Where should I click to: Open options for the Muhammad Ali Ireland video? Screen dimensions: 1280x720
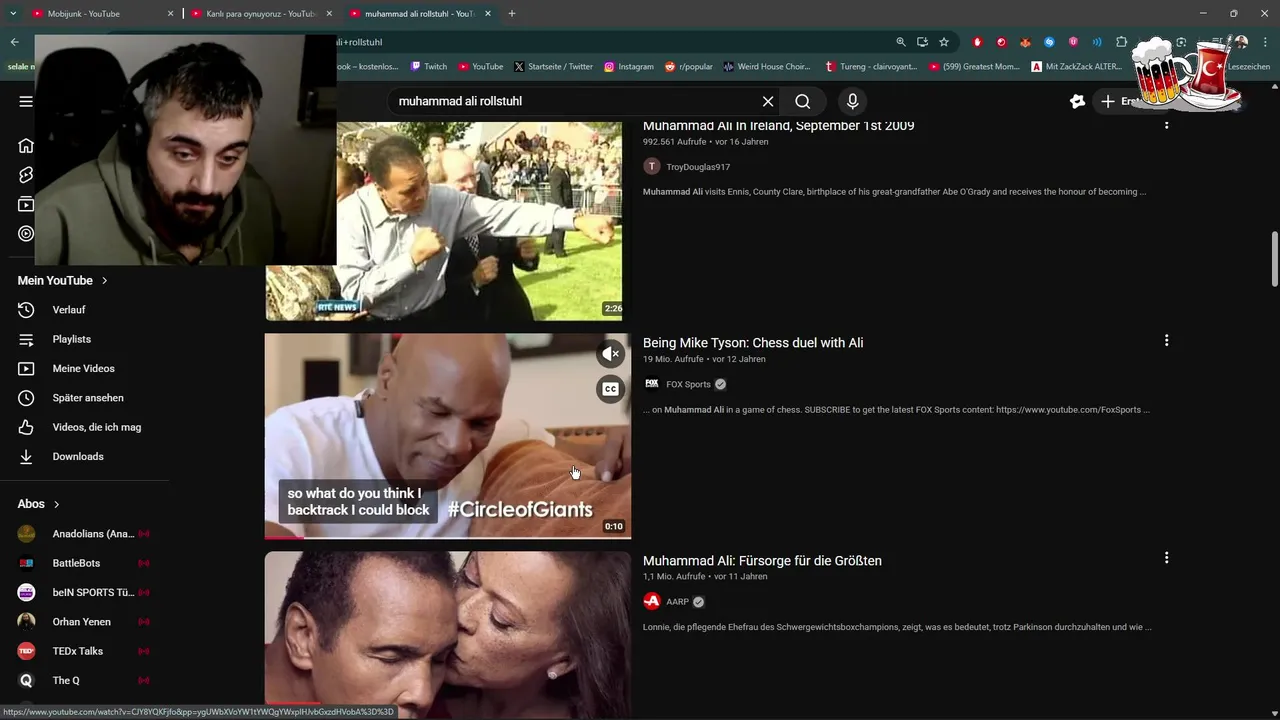pos(1166,124)
